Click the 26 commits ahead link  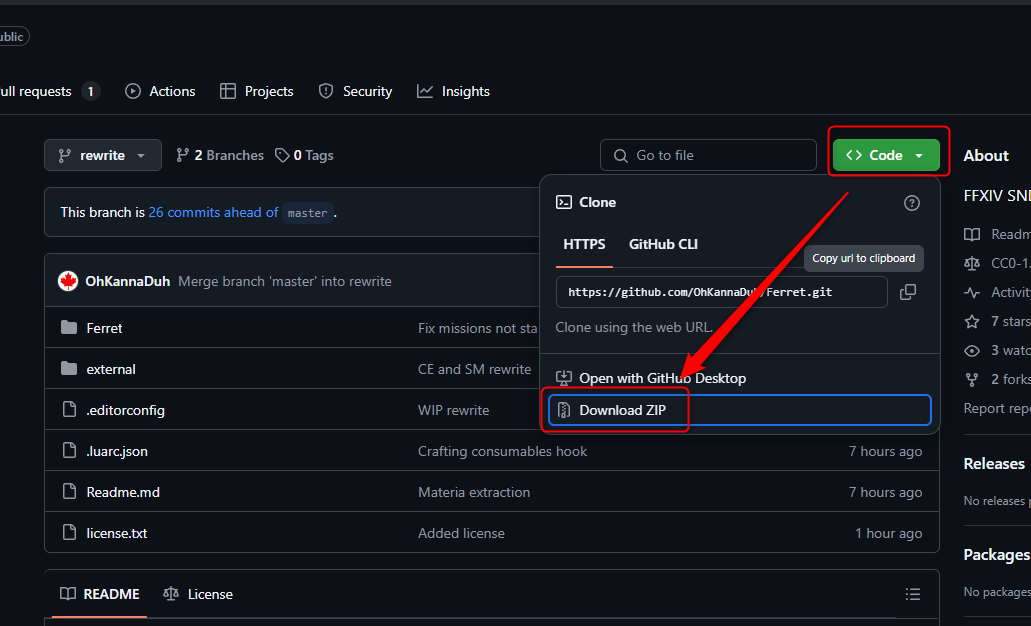click(x=213, y=212)
